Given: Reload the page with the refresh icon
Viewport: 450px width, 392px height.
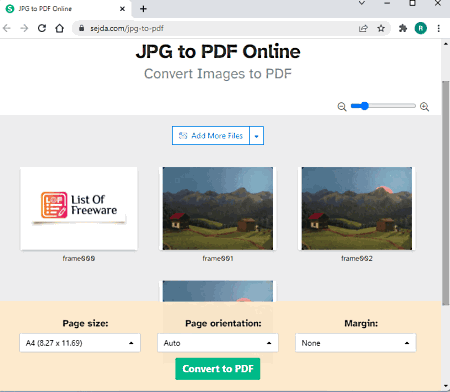Looking at the screenshot, I should coord(42,28).
